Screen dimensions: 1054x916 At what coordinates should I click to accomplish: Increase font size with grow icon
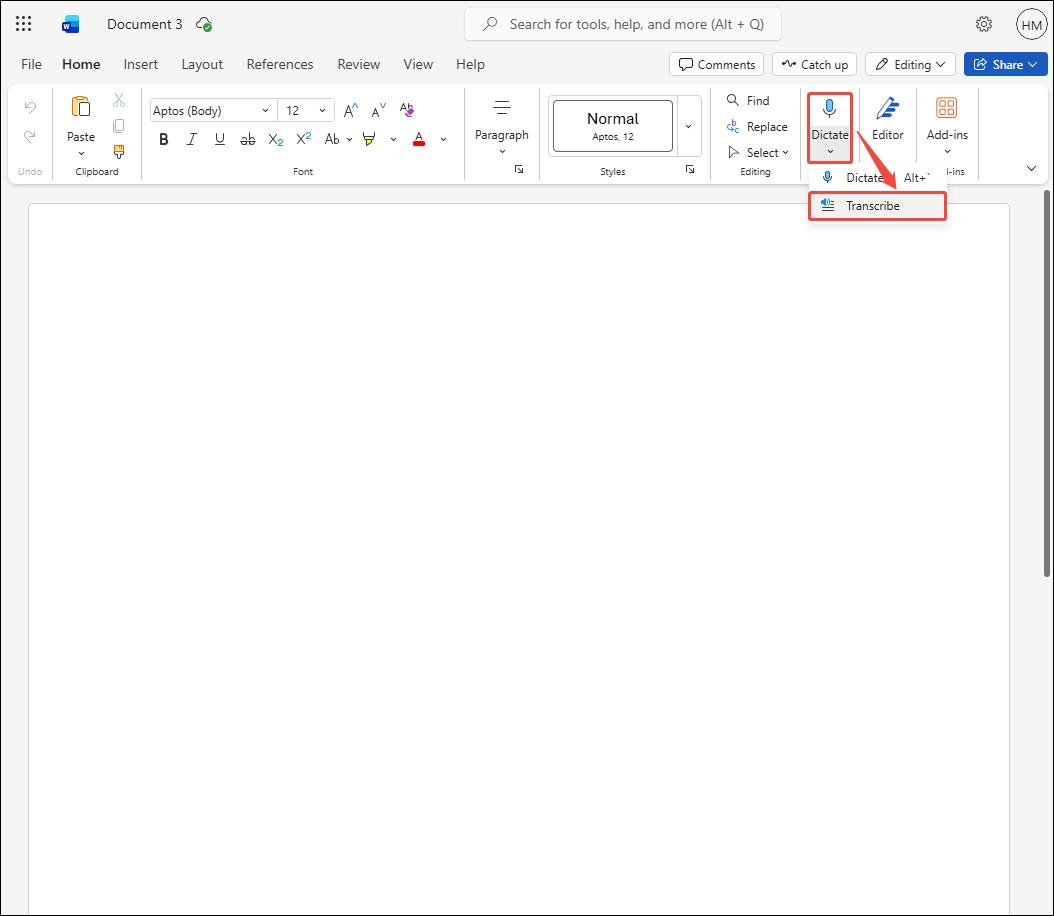[351, 110]
